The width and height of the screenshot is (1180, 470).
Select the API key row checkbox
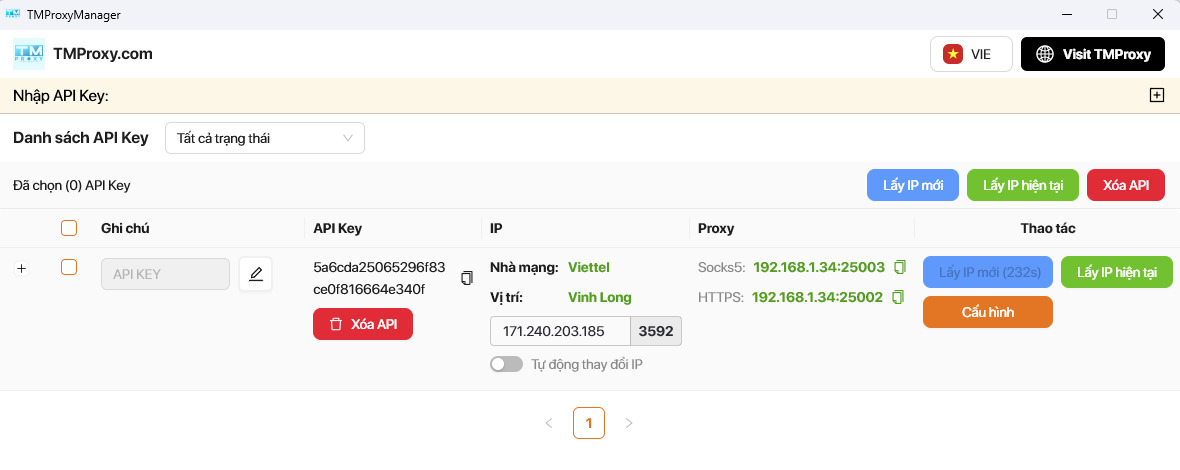[69, 267]
